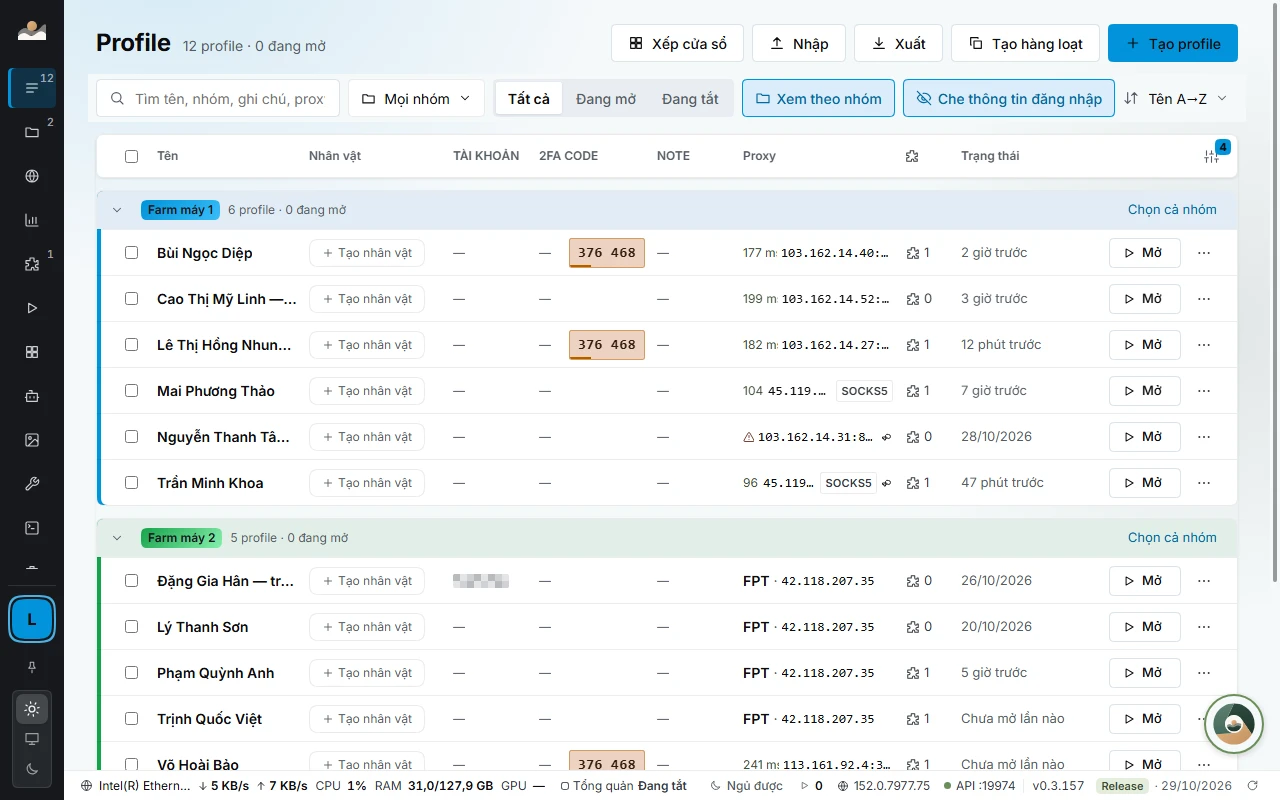Click Chọn cả nhóm for Farm máy 1
This screenshot has height=800, width=1280.
[x=1172, y=210]
